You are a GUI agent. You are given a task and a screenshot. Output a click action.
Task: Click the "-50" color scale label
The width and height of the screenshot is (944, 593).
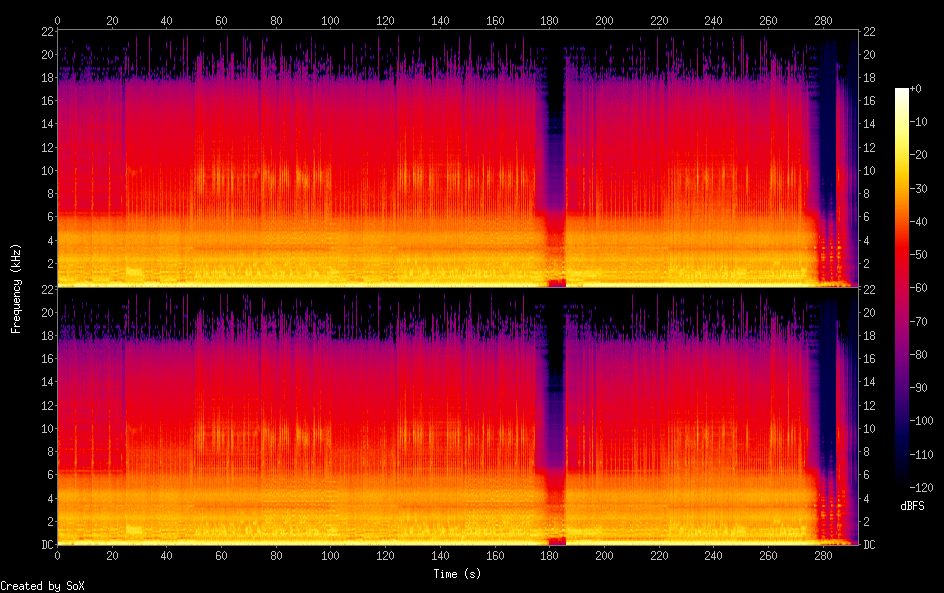(919, 255)
